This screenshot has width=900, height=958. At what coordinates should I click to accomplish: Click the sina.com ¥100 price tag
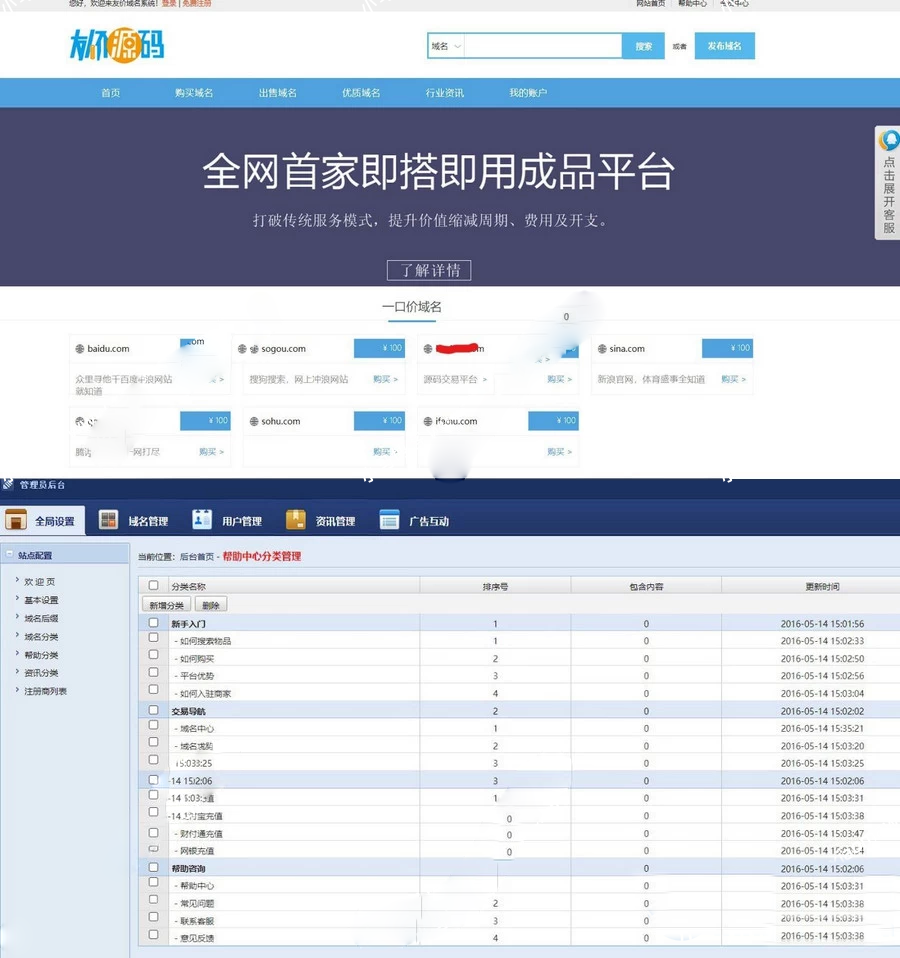[x=727, y=348]
